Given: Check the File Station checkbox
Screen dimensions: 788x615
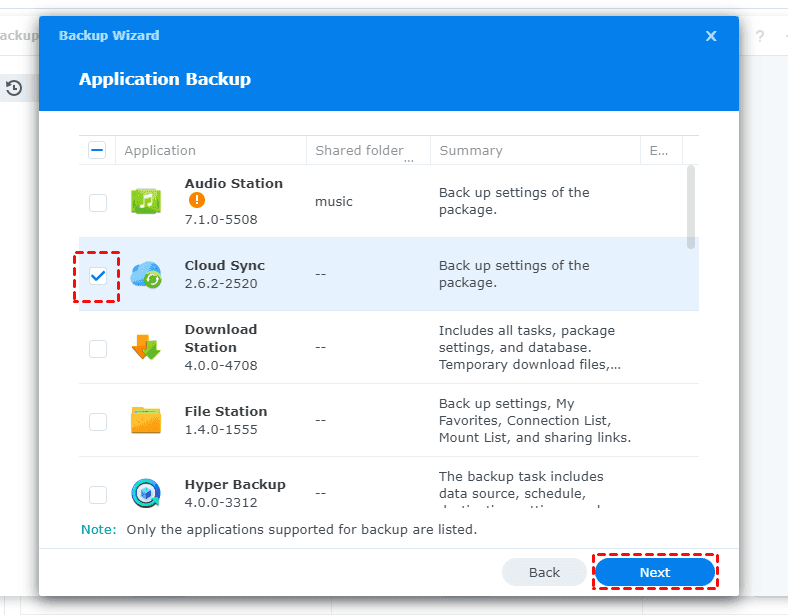Looking at the screenshot, I should (x=98, y=421).
